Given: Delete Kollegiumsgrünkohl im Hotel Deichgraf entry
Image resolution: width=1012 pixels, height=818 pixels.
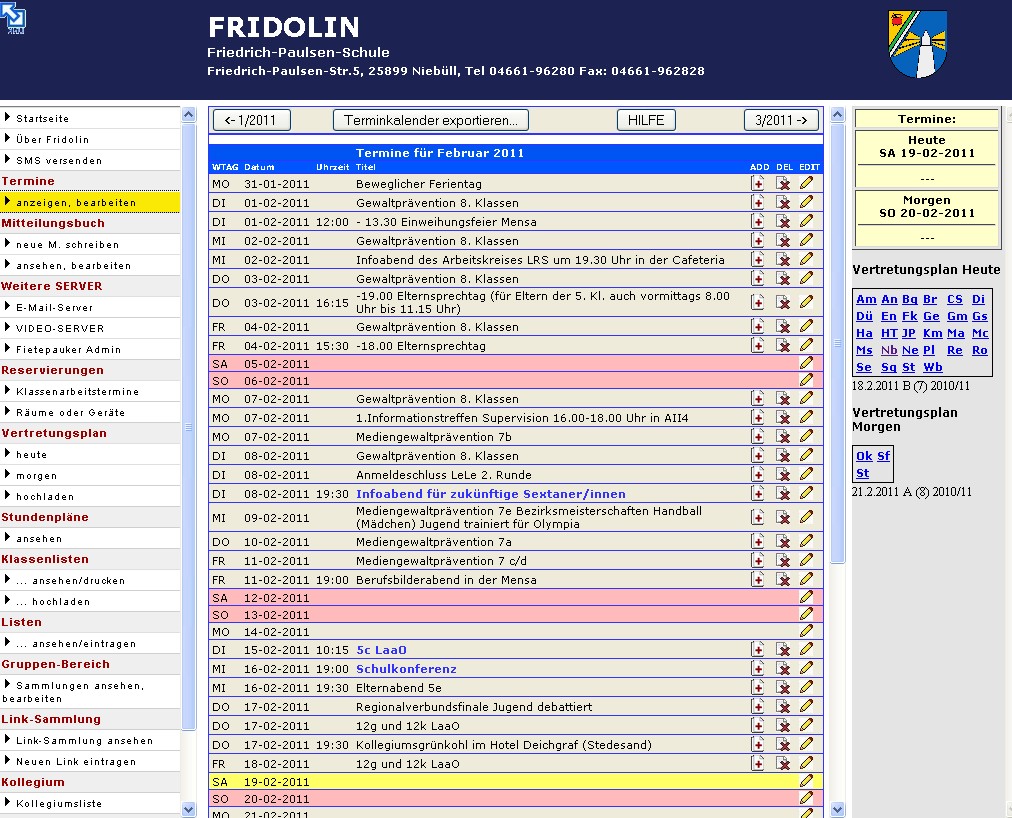Looking at the screenshot, I should coord(784,745).
